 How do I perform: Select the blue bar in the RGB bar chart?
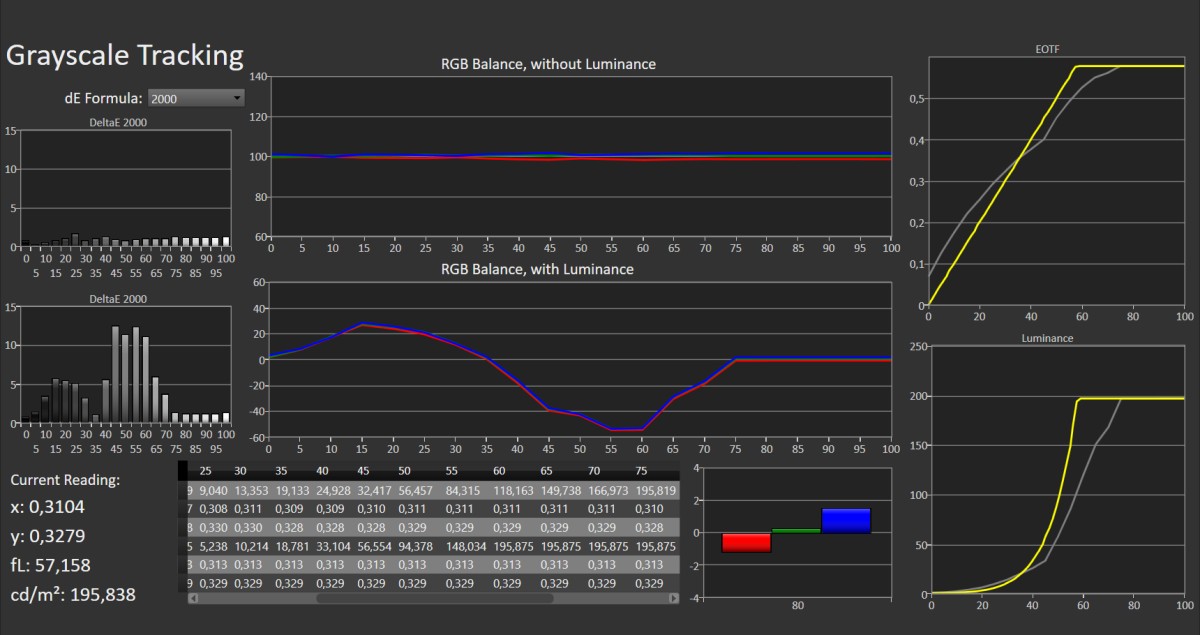click(x=846, y=520)
